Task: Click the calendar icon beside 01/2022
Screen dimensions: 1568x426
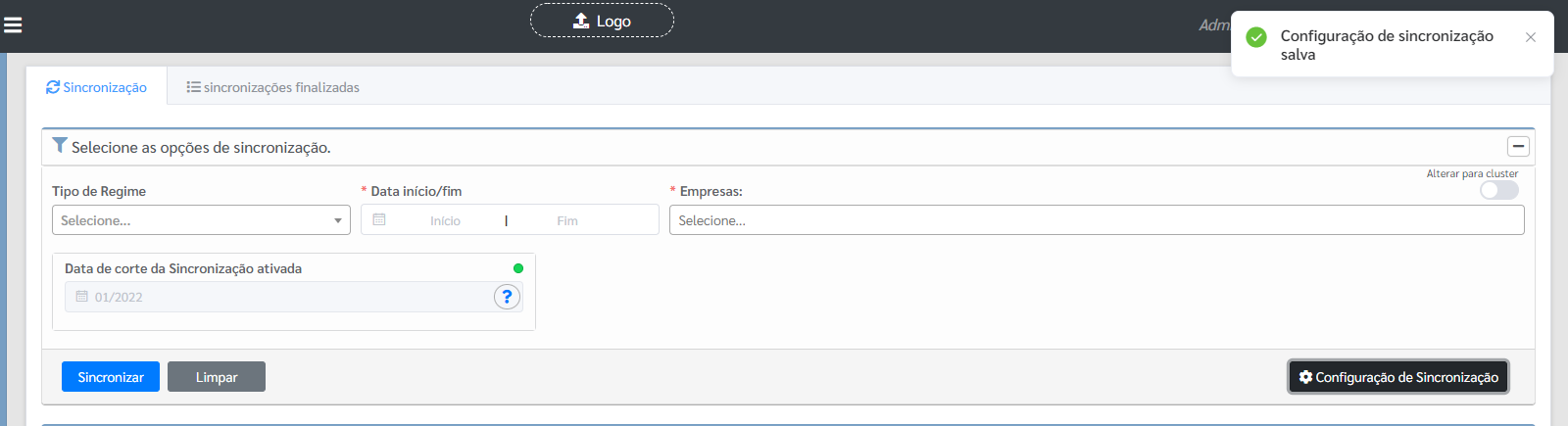Action: coord(82,296)
